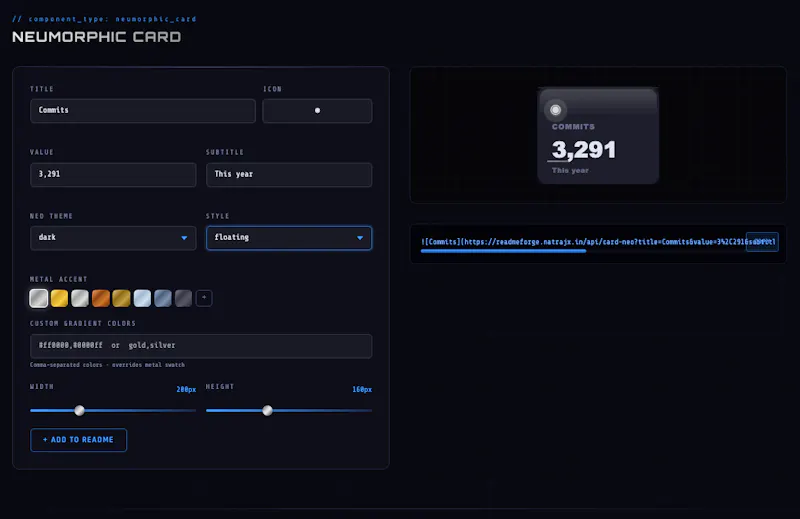Click the copy button beside markdown URL
The height and width of the screenshot is (519, 800).
point(762,242)
